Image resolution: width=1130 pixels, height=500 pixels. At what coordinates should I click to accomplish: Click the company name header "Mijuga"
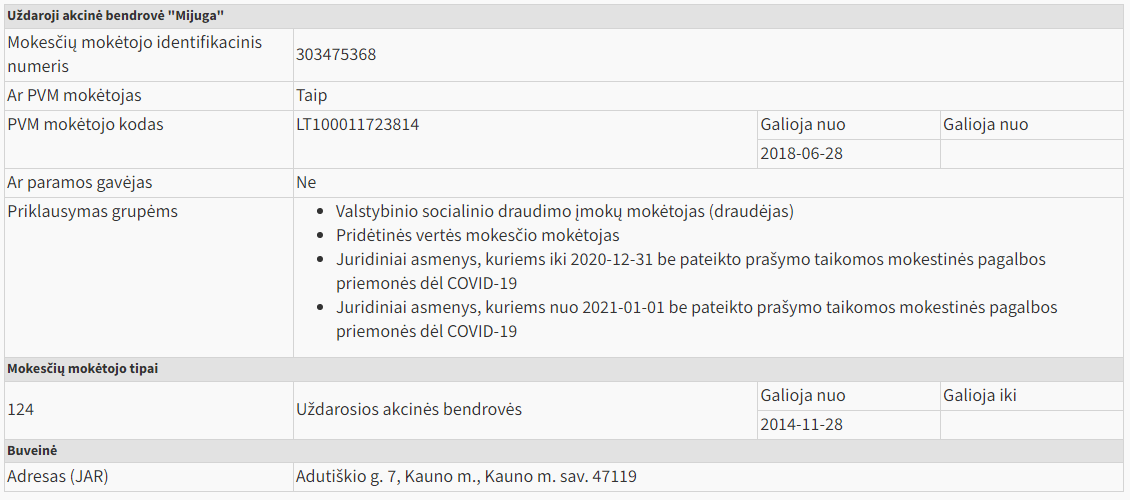[x=116, y=16]
